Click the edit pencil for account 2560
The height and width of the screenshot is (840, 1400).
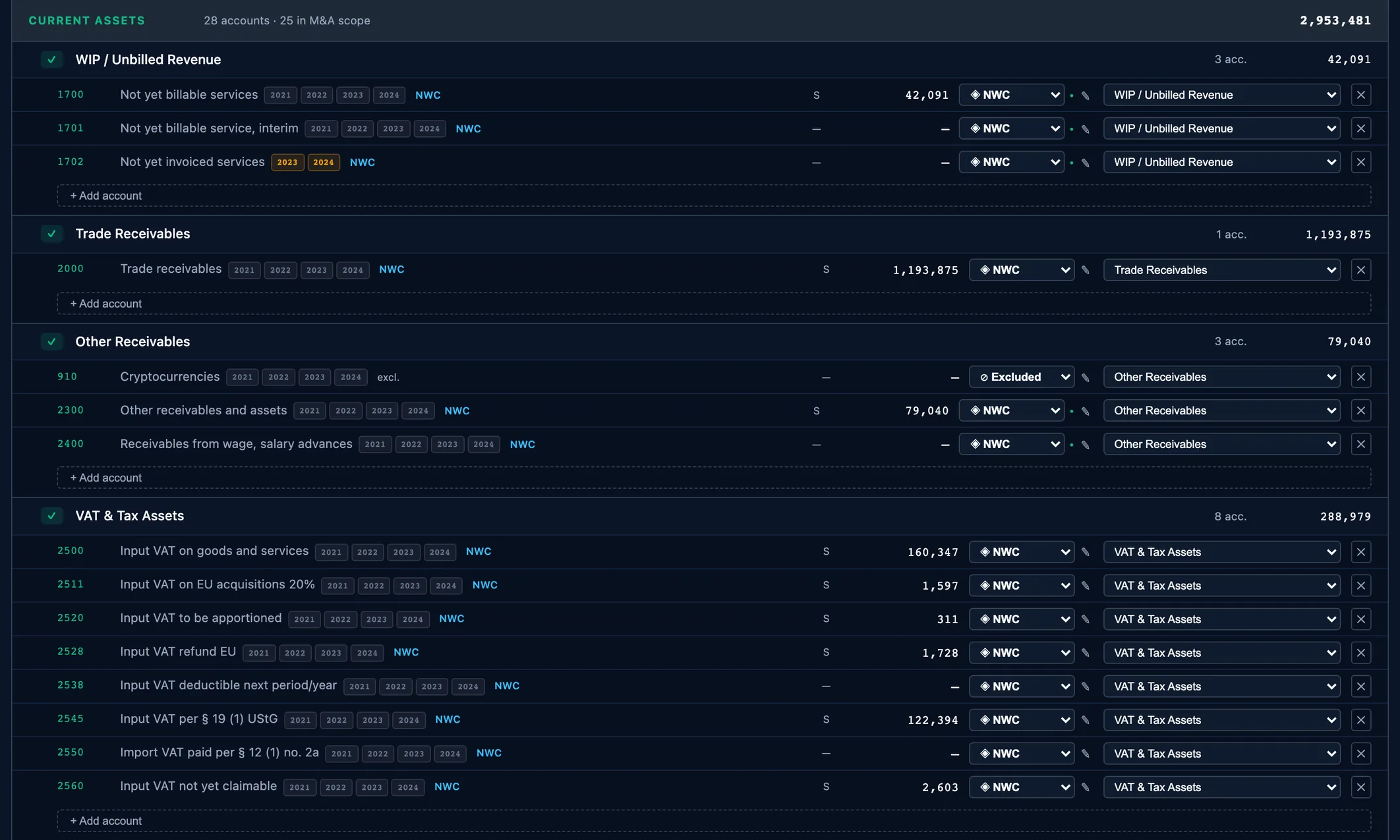pyautogui.click(x=1086, y=787)
